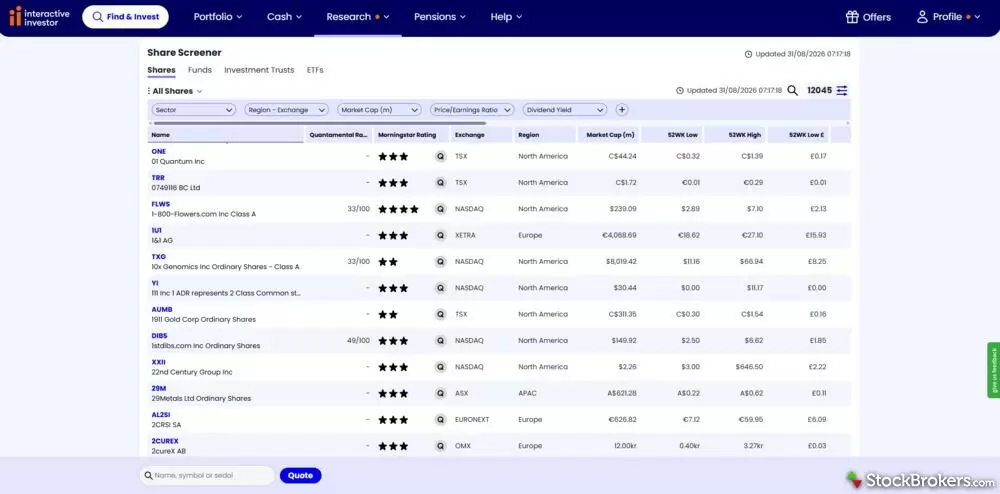Expand the Pensions menu
1000x494 pixels.
[439, 17]
